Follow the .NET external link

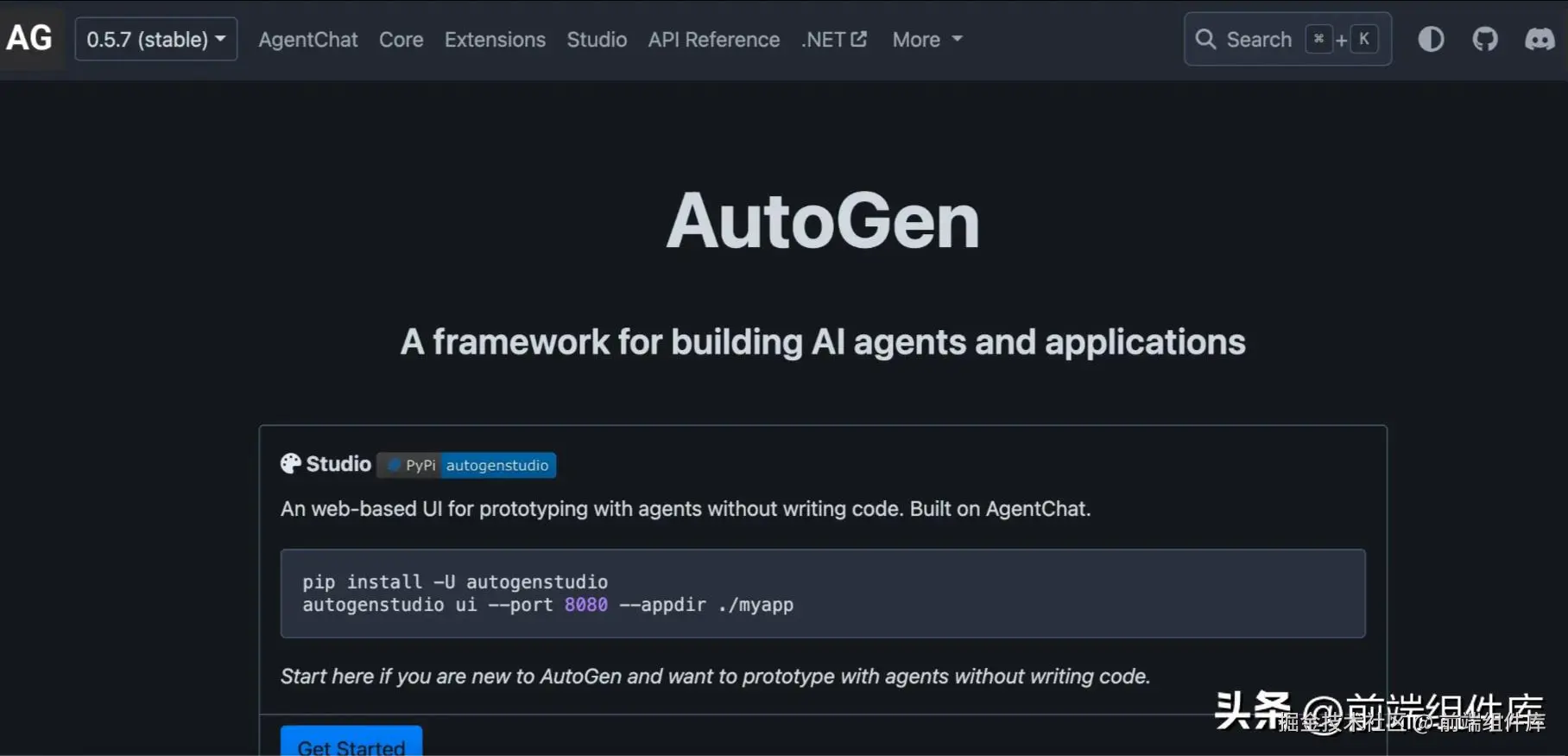pyautogui.click(x=834, y=40)
